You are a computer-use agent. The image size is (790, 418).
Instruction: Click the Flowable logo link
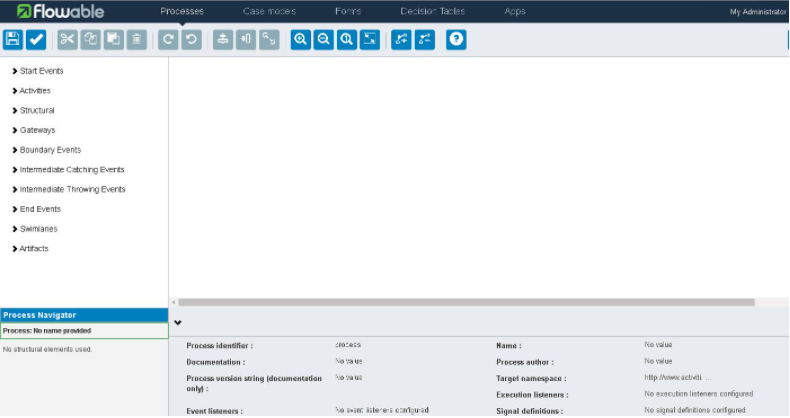[60, 11]
